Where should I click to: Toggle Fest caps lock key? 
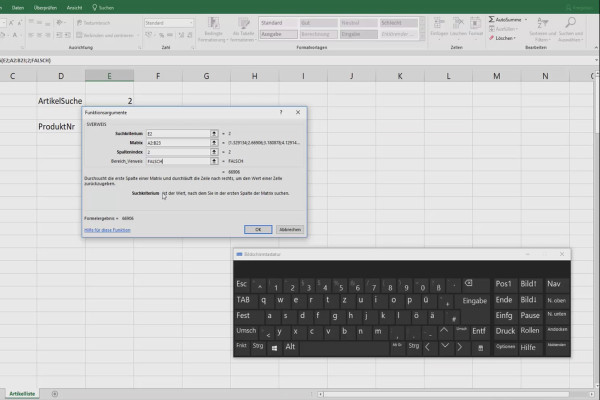coord(248,315)
